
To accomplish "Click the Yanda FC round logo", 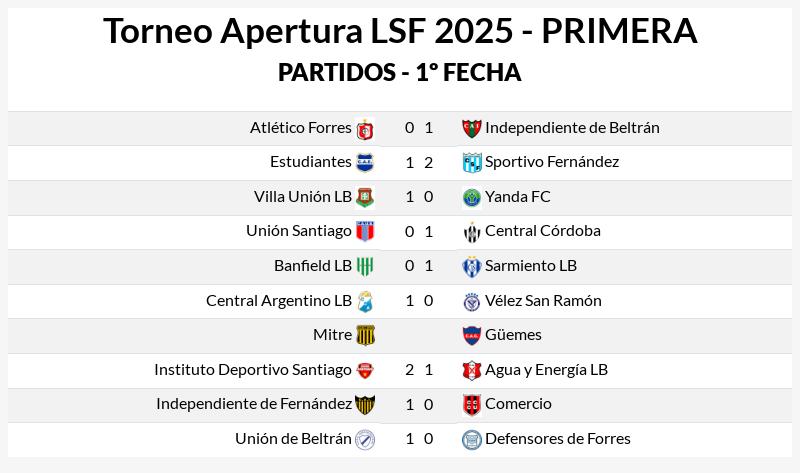I will (x=471, y=197).
